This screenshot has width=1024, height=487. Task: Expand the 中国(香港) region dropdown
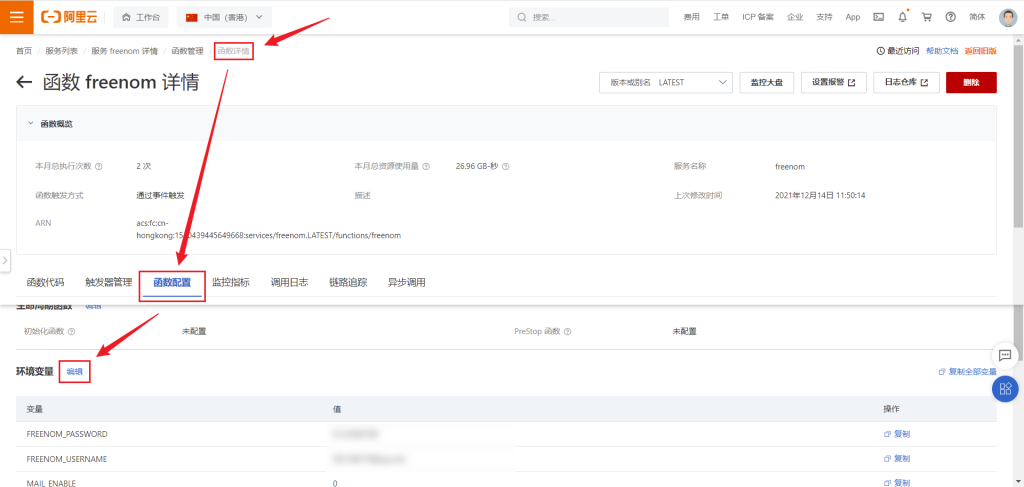point(224,17)
